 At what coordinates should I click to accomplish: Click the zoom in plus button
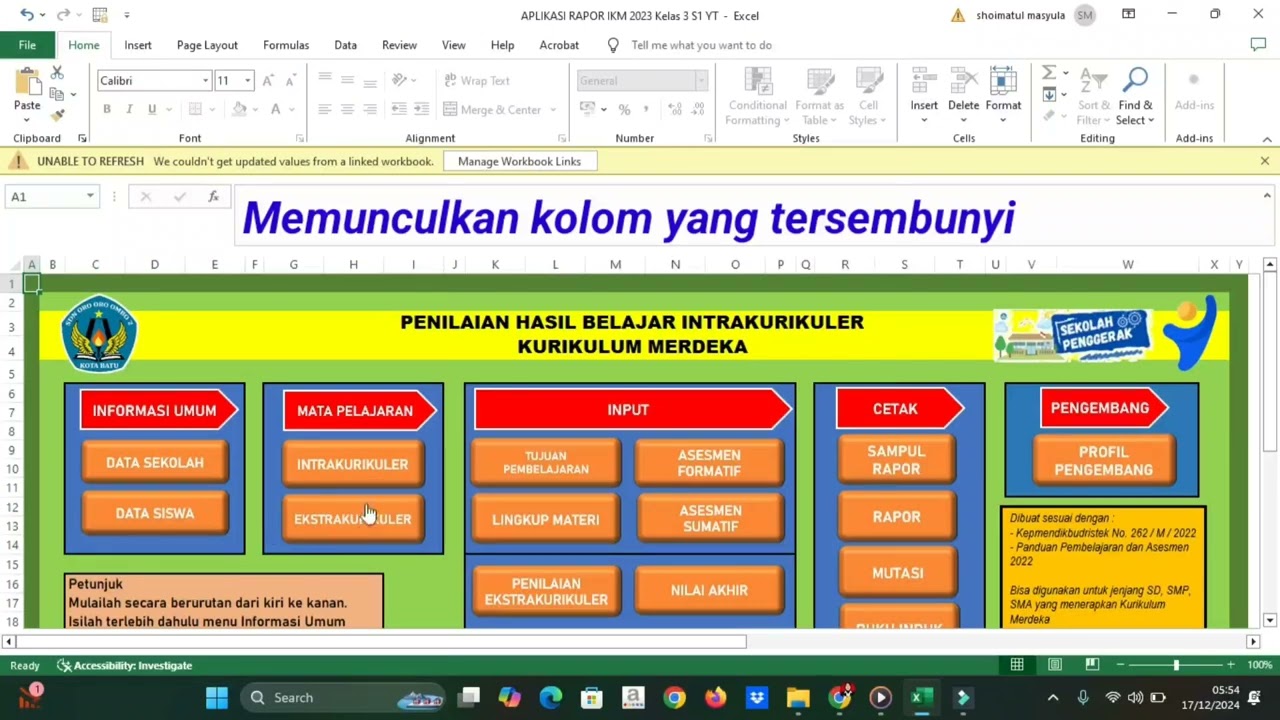[x=1230, y=665]
